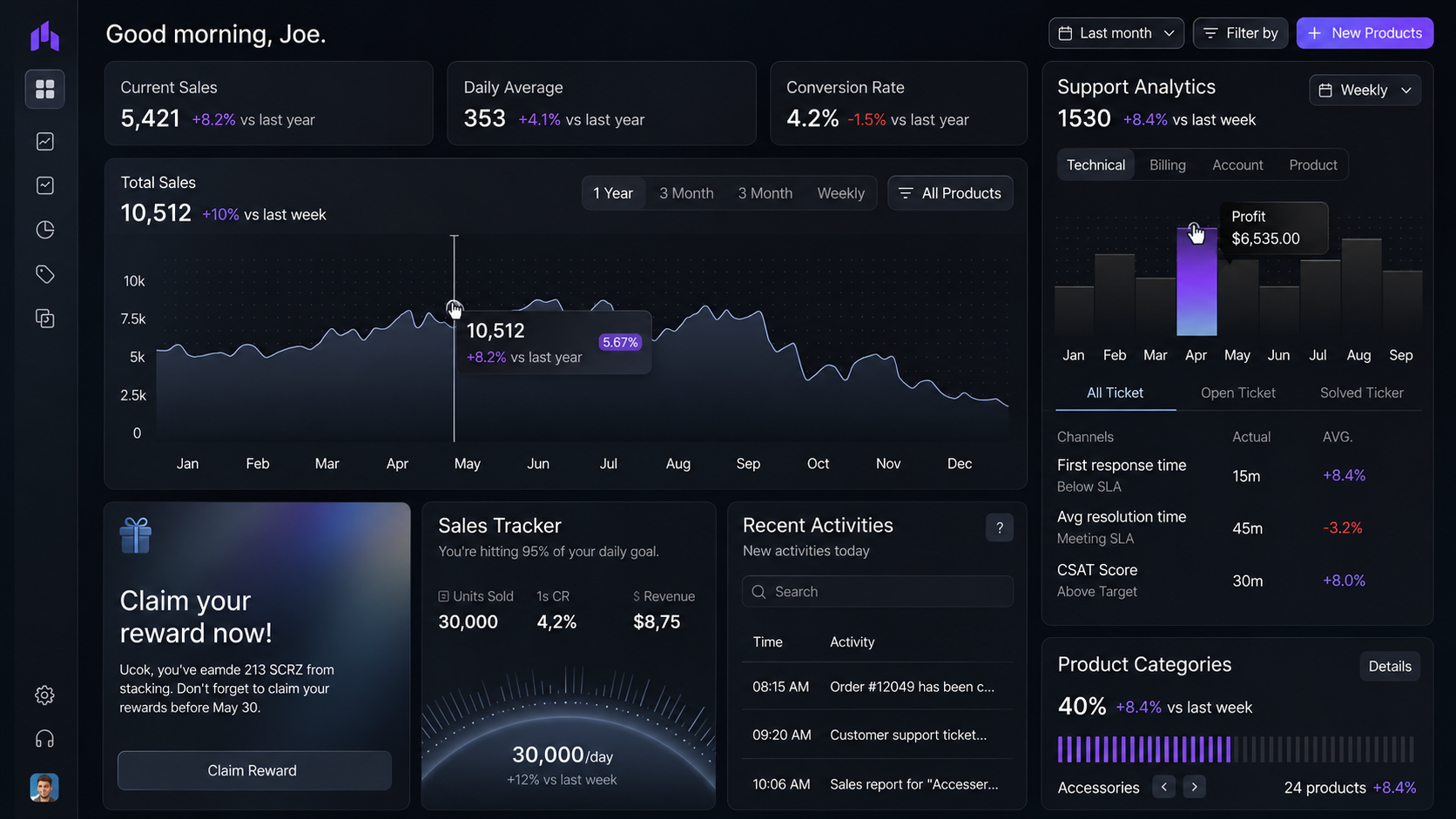The image size is (1456, 819).
Task: Open the Weekly dropdown in Support Analytics
Action: [1365, 90]
